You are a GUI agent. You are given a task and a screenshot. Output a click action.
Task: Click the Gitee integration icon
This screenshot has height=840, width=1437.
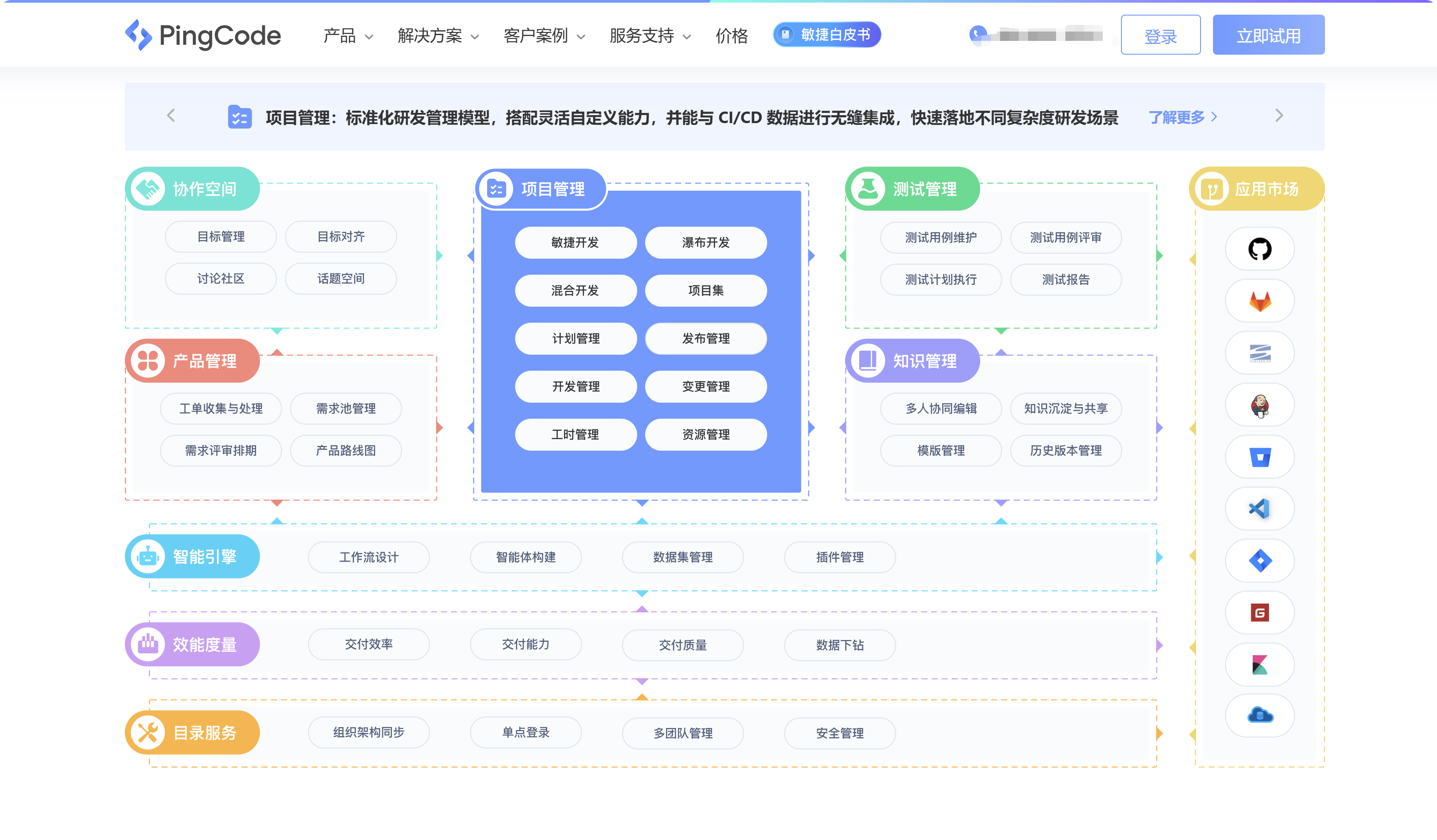pyautogui.click(x=1260, y=612)
